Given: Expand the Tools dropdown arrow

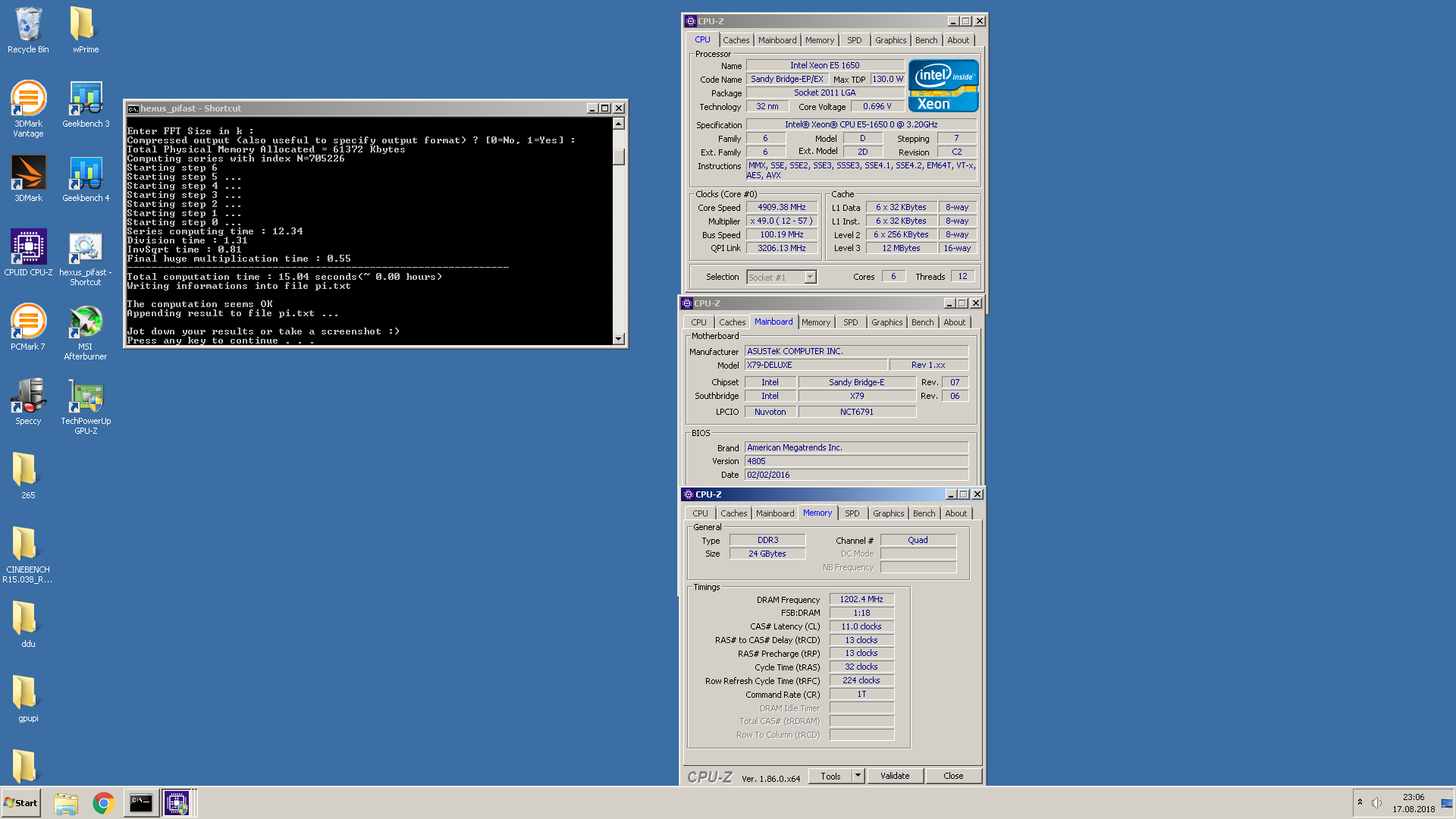Looking at the screenshot, I should pyautogui.click(x=858, y=776).
